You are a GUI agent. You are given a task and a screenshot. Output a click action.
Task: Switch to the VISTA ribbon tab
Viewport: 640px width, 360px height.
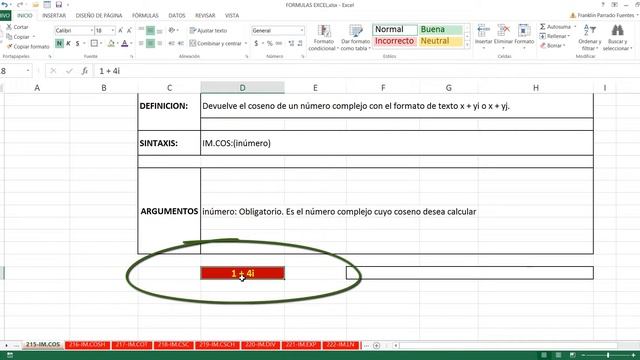tap(232, 16)
